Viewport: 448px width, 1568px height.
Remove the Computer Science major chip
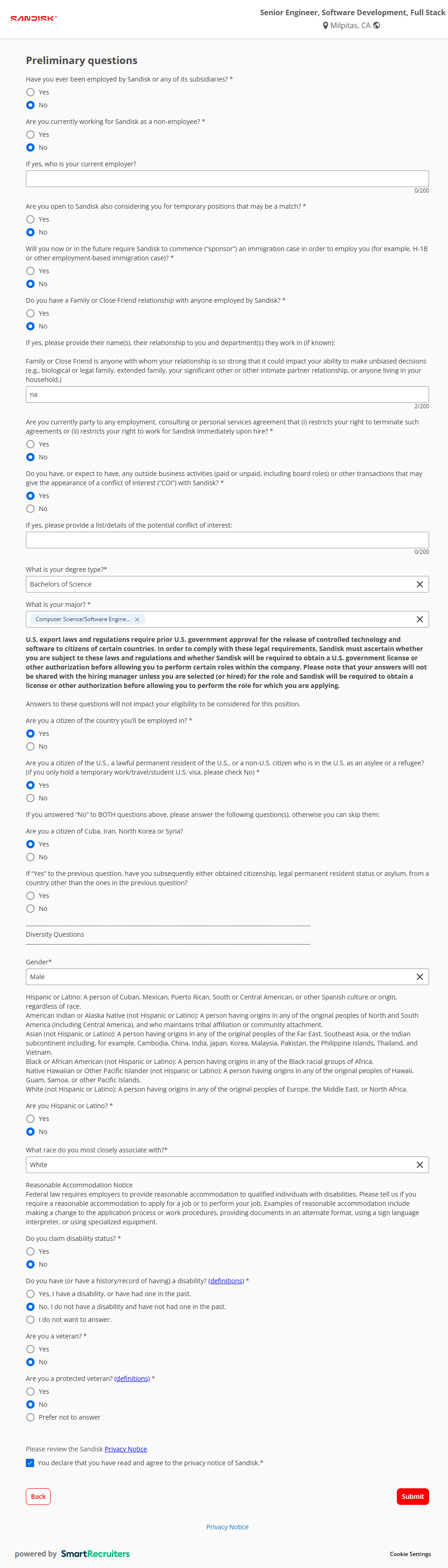point(137,620)
